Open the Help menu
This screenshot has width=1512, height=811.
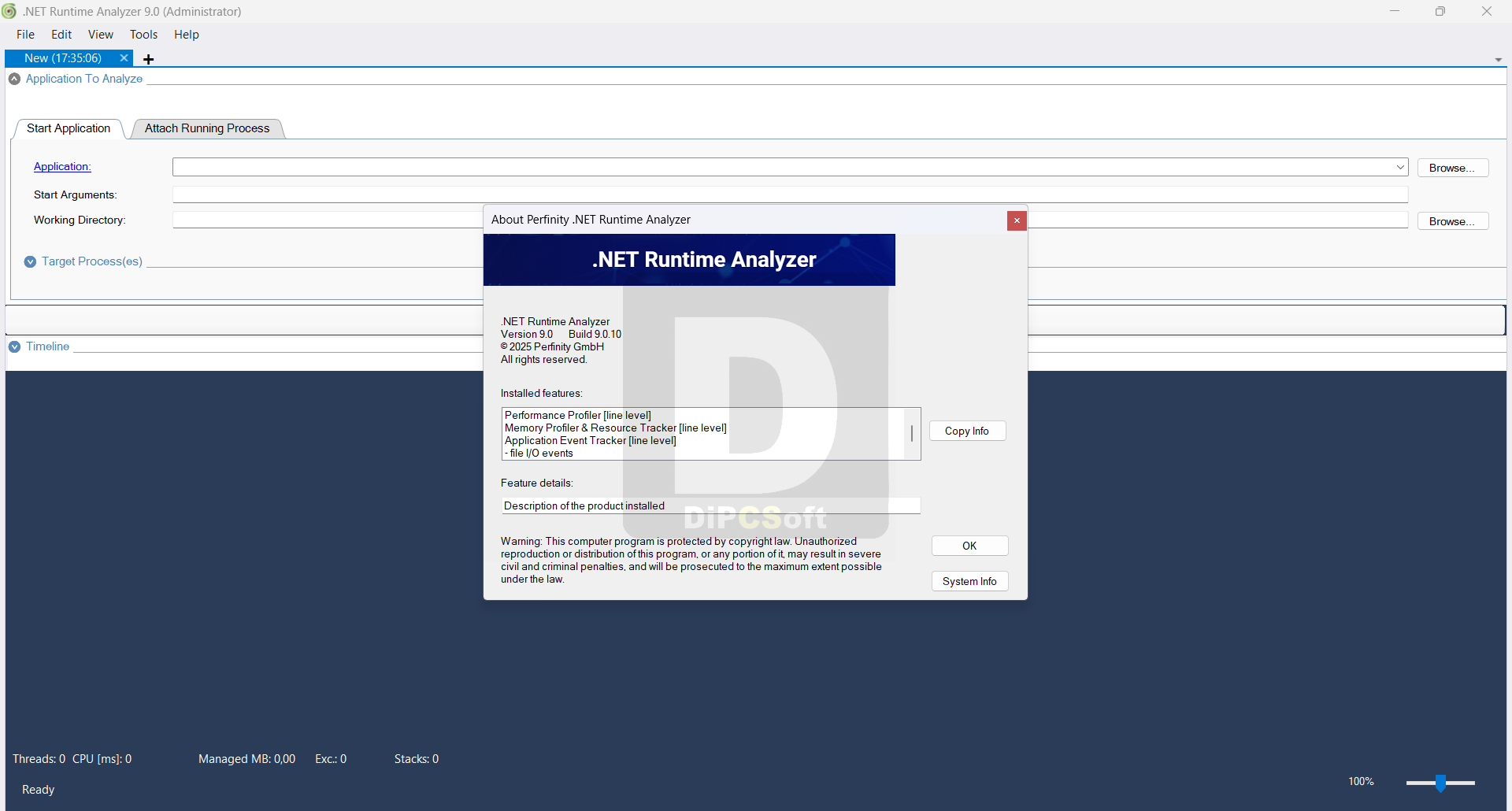point(187,35)
